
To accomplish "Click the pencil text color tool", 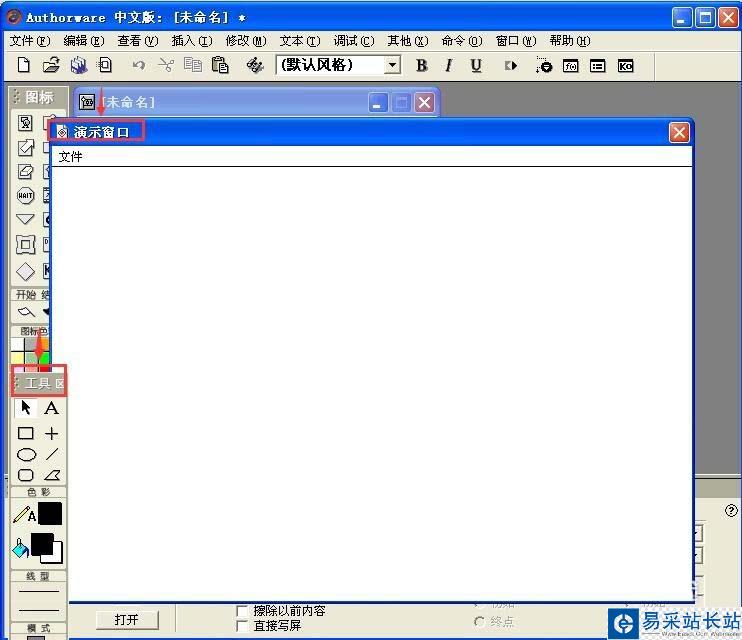I will [24, 514].
